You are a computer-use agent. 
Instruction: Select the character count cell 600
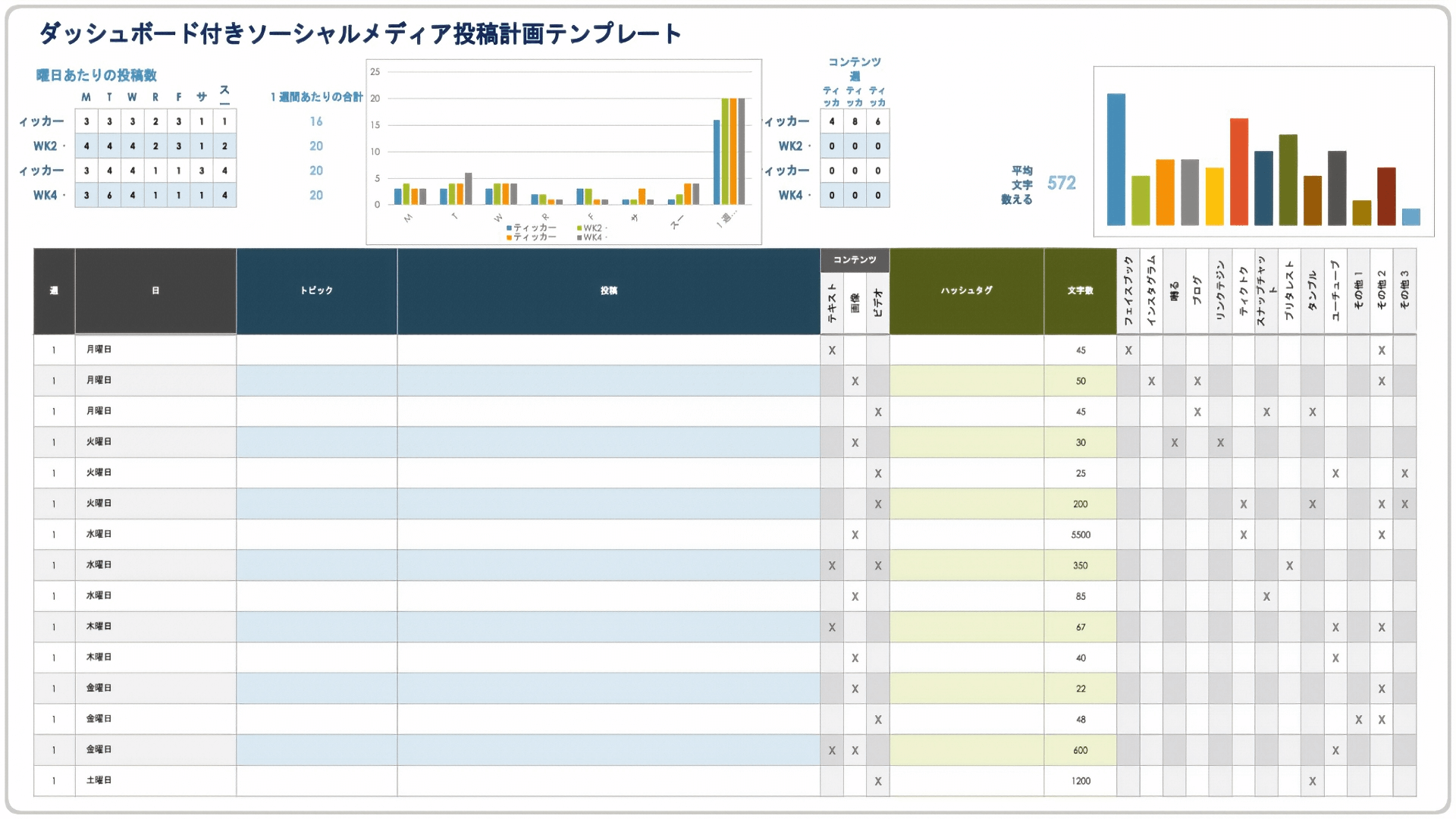point(1080,750)
